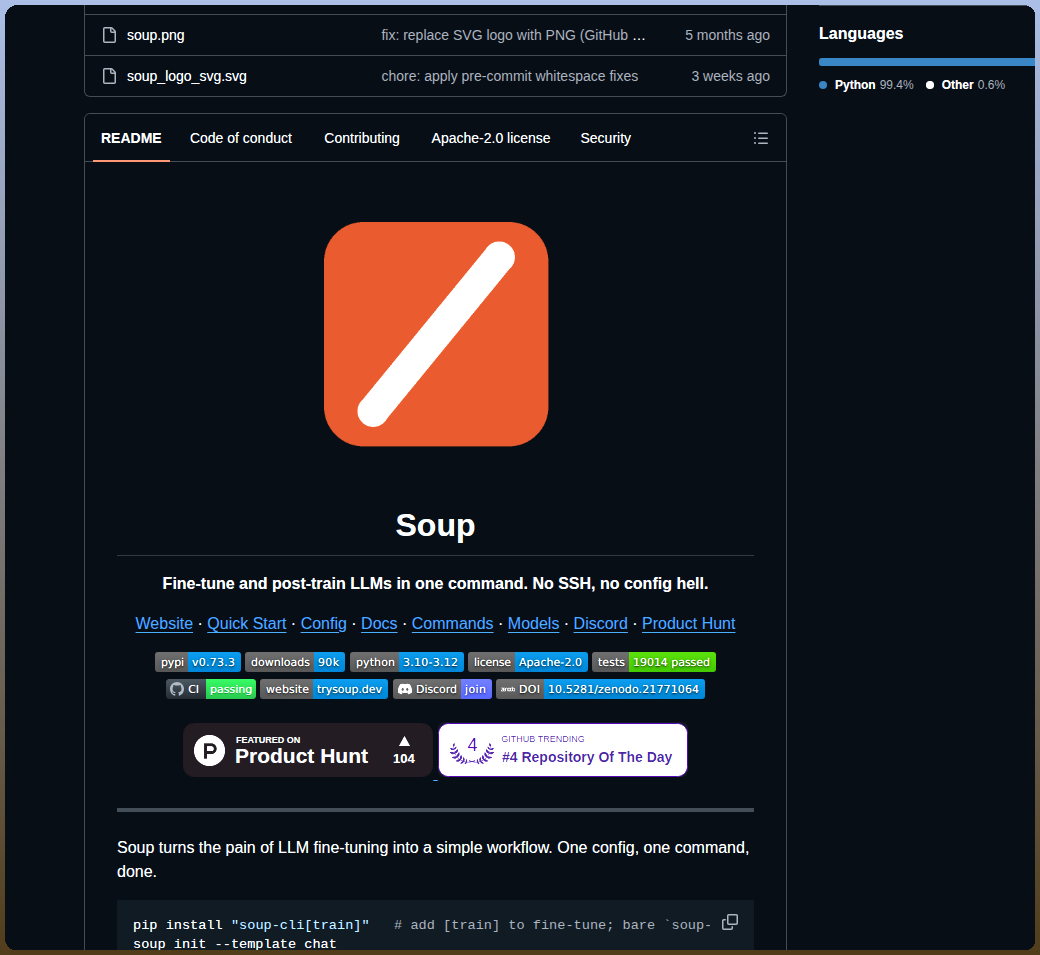Image resolution: width=1040 pixels, height=955 pixels.
Task: Click the CI passing badge
Action: (x=211, y=689)
